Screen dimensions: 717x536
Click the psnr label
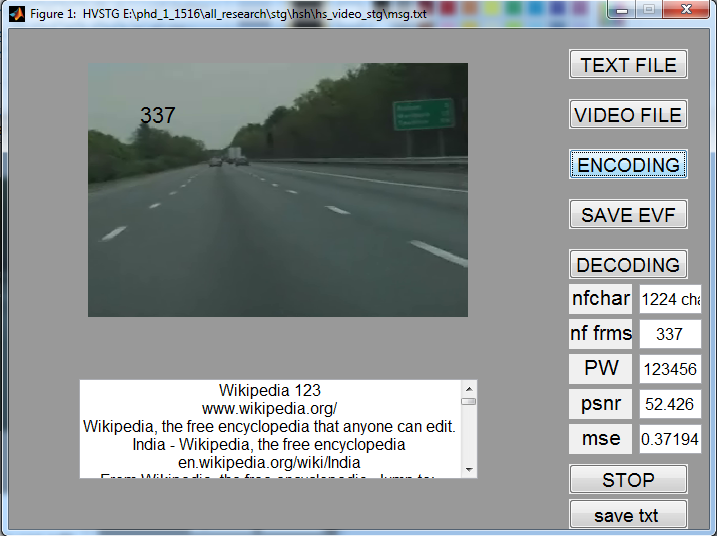click(x=600, y=404)
